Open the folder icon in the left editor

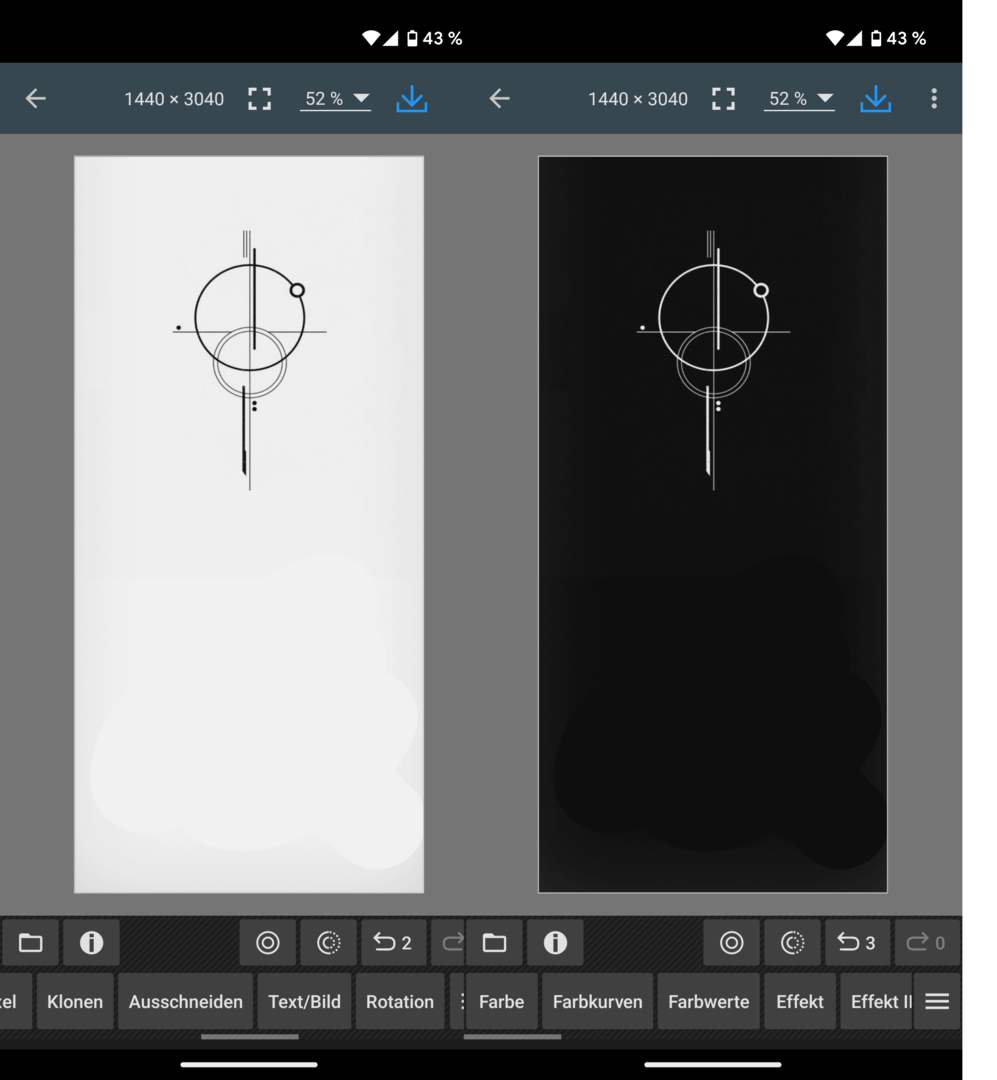31,942
